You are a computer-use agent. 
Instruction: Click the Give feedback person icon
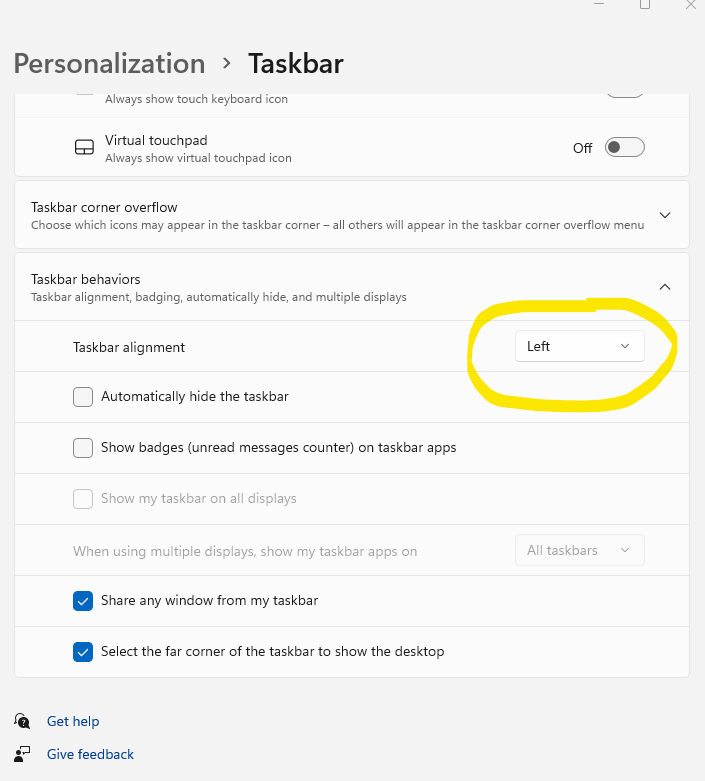click(22, 754)
